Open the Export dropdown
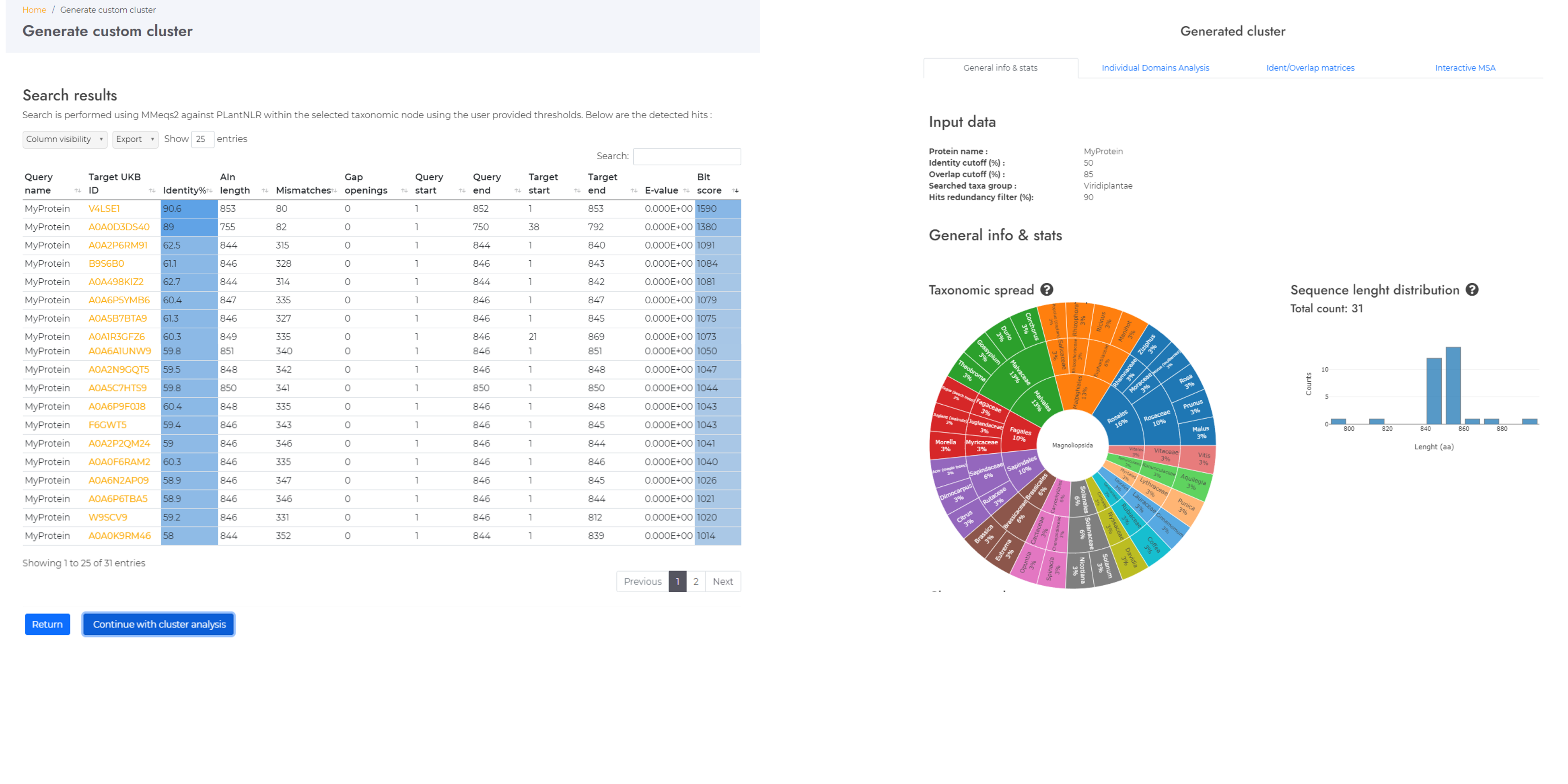Viewport: 1568px width, 784px height. pos(134,140)
